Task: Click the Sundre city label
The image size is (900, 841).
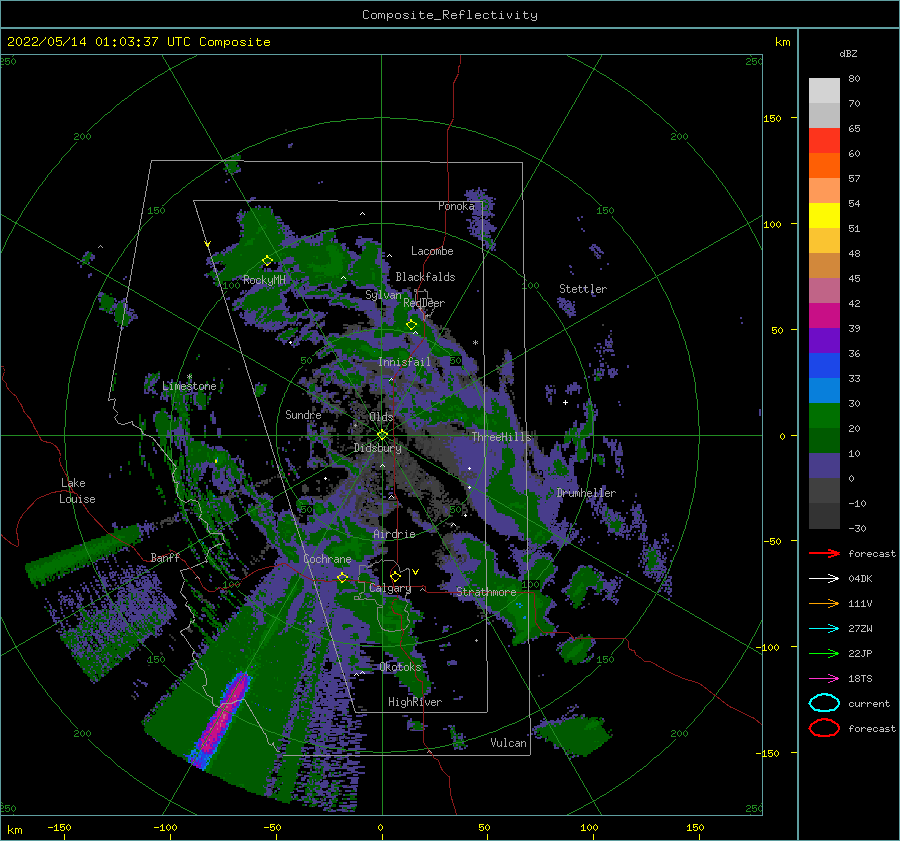Action: click(303, 414)
